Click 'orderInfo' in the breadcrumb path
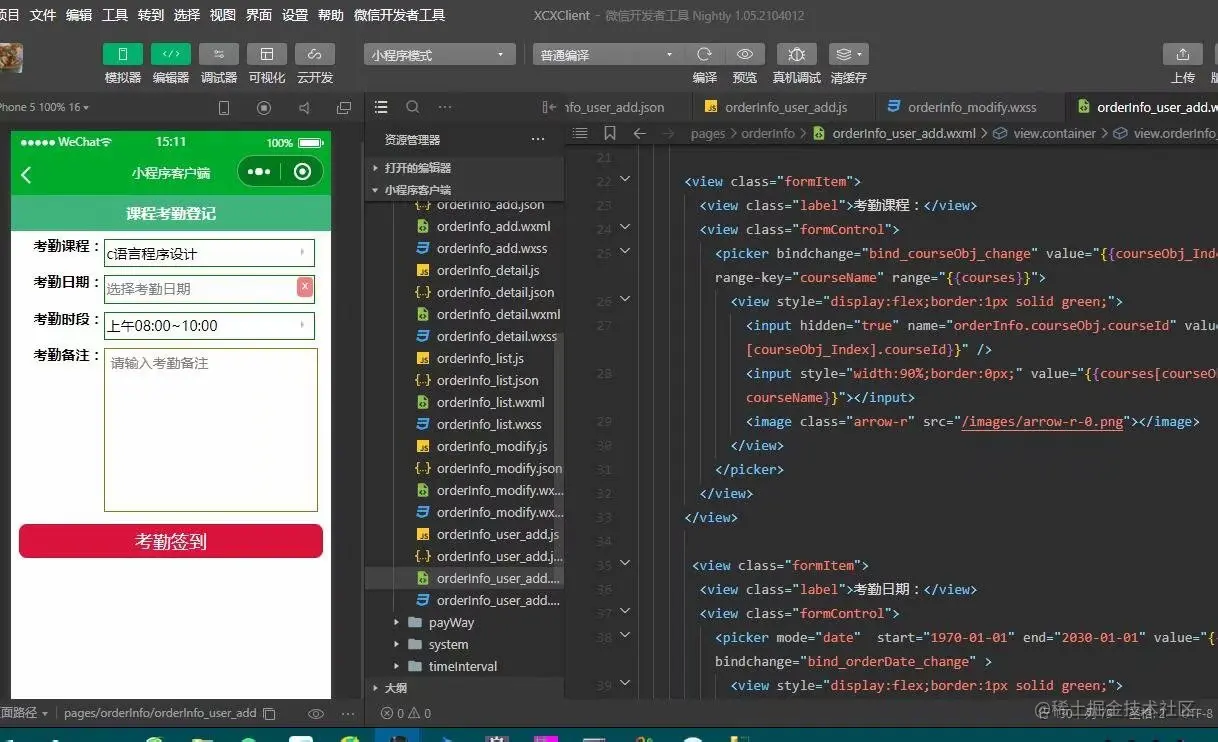The image size is (1218, 742). tap(768, 133)
